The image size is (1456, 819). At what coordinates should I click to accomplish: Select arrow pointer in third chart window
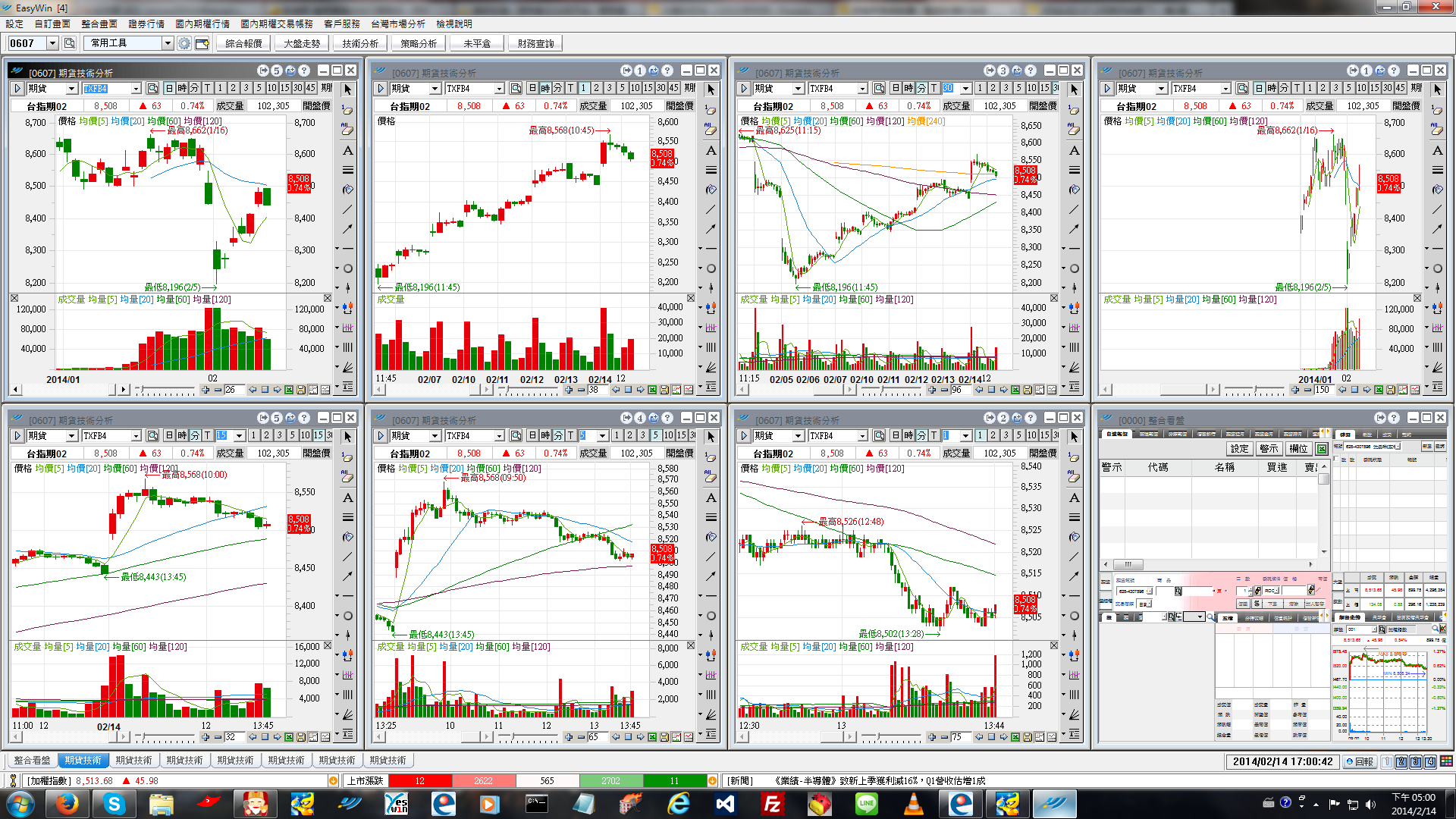coord(1075,89)
